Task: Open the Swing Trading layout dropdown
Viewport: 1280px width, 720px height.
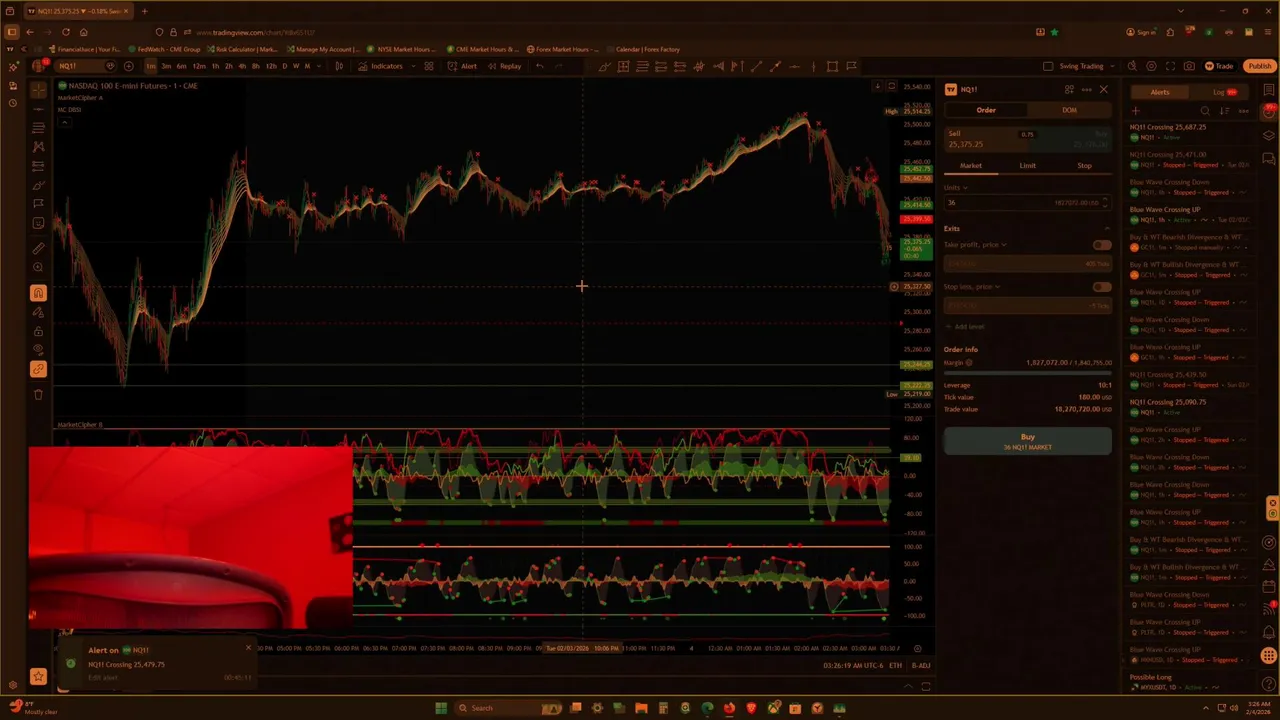Action: (1087, 66)
